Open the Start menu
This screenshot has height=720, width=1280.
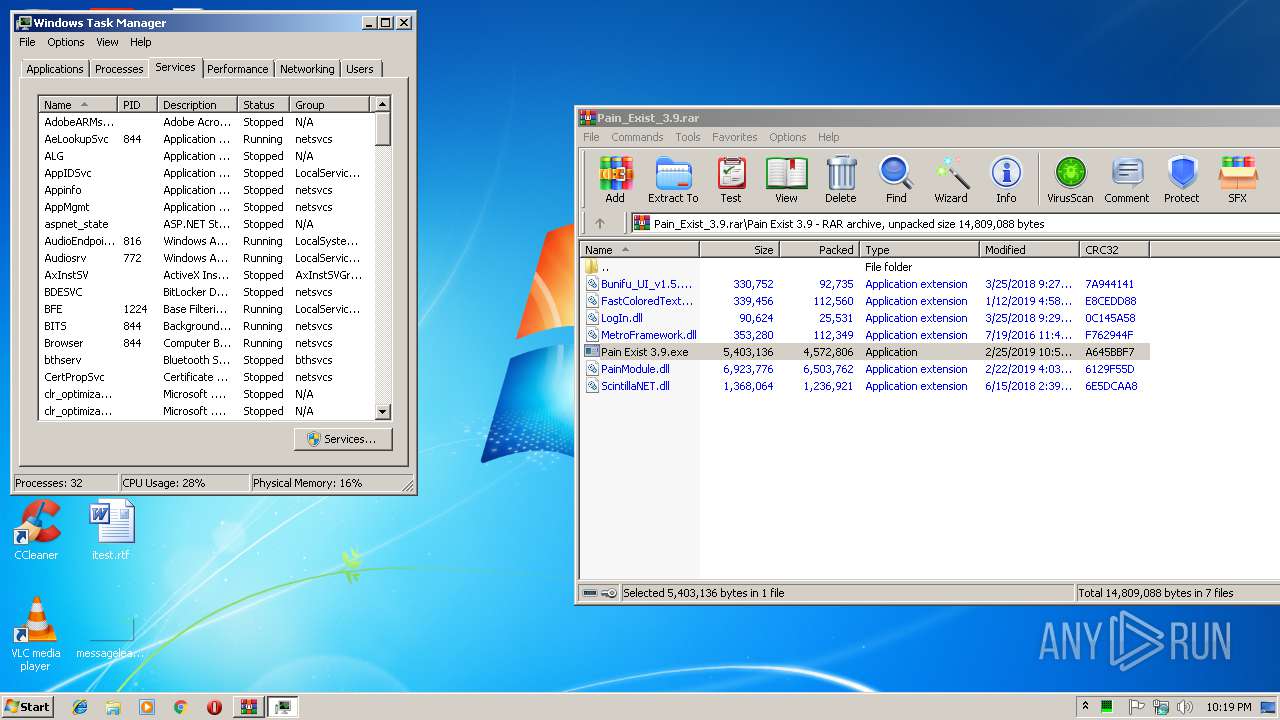pos(27,707)
